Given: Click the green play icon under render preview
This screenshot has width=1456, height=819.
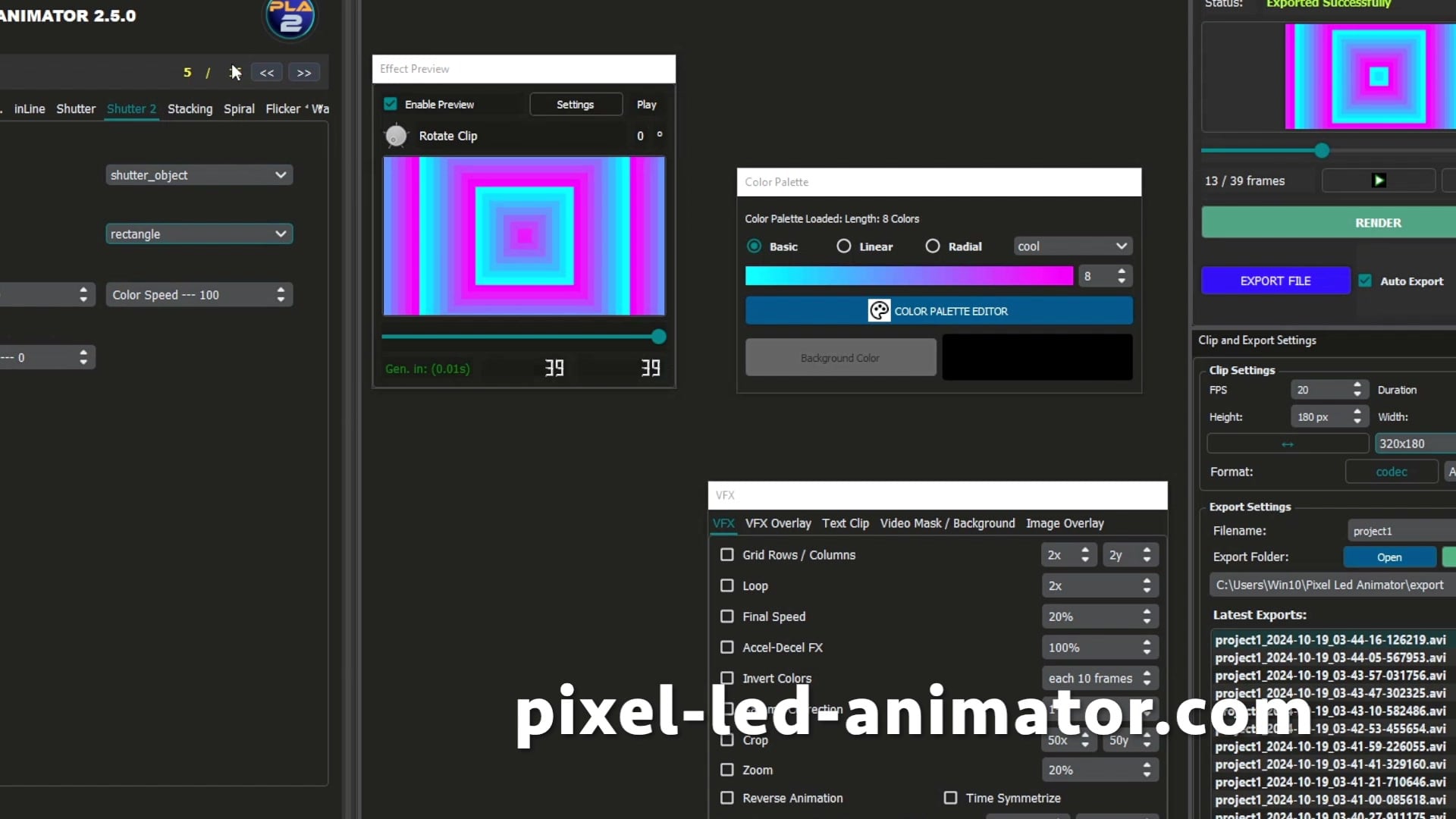Looking at the screenshot, I should [x=1379, y=180].
